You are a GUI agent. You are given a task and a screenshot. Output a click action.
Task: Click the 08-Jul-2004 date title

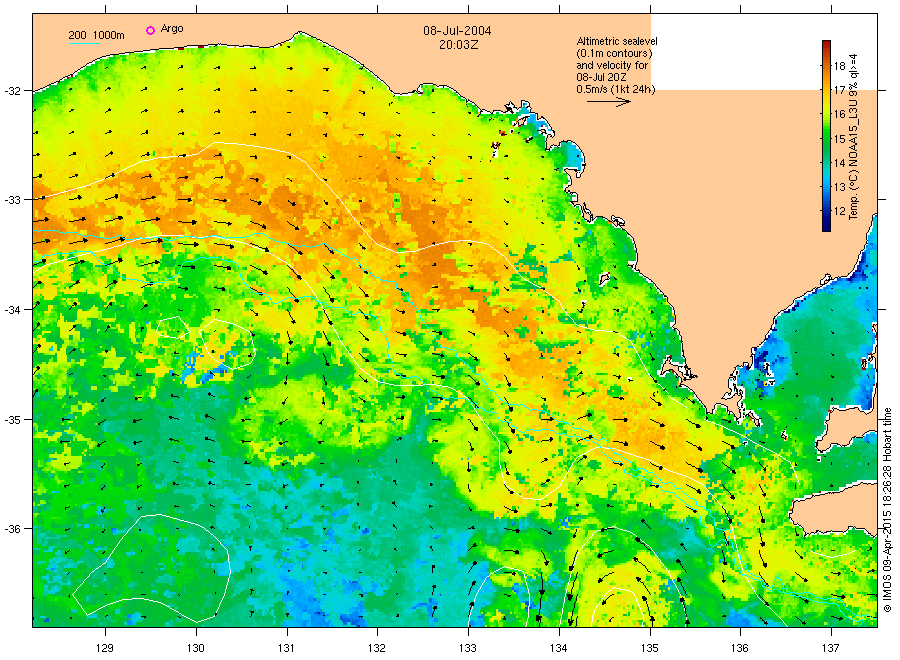pyautogui.click(x=457, y=31)
